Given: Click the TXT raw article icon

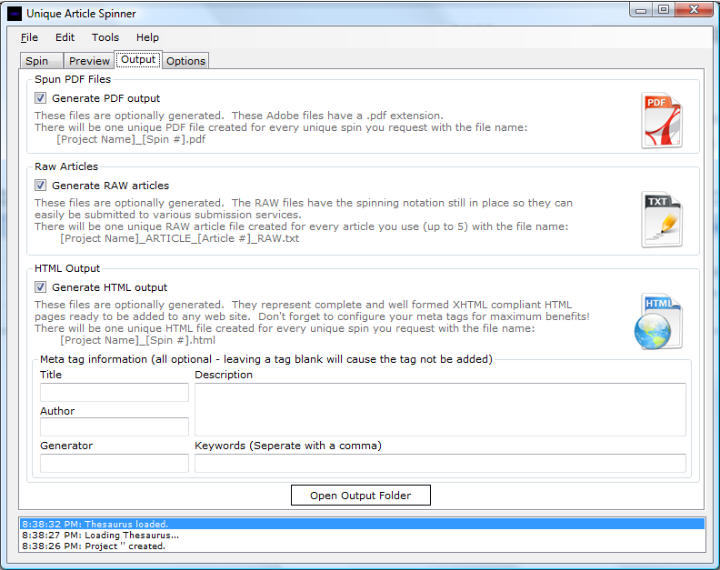Looking at the screenshot, I should coord(661,219).
